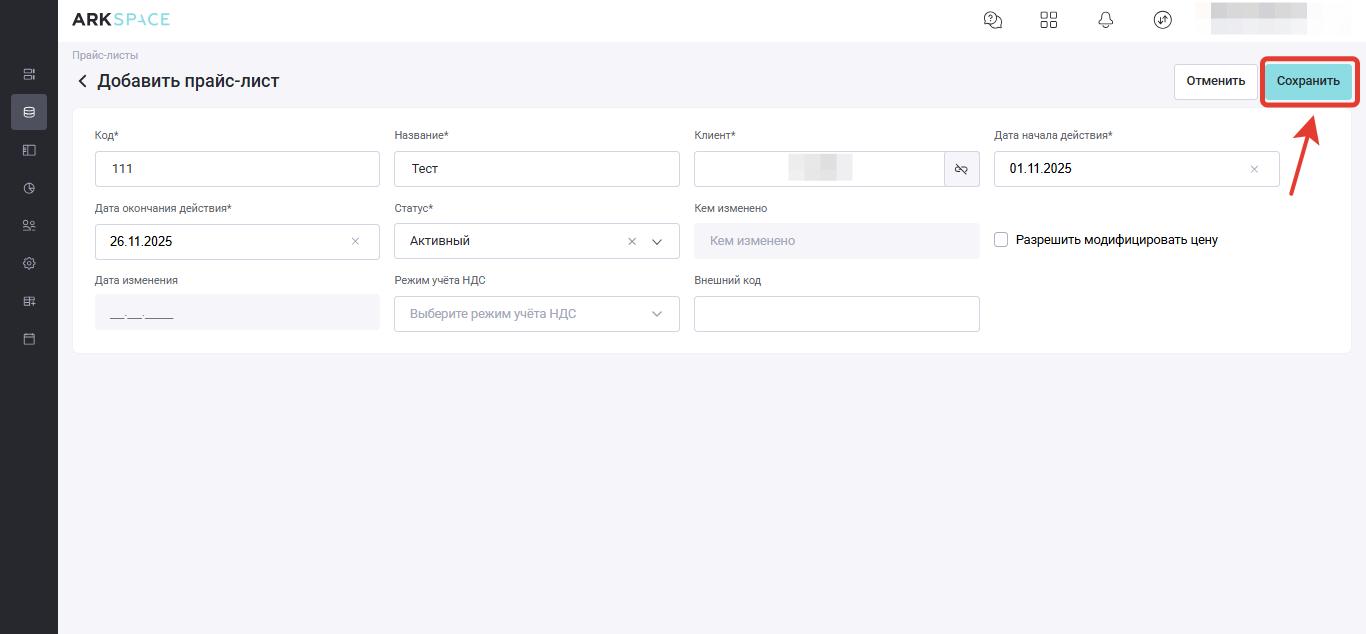Open the database section in sidebar

point(29,112)
